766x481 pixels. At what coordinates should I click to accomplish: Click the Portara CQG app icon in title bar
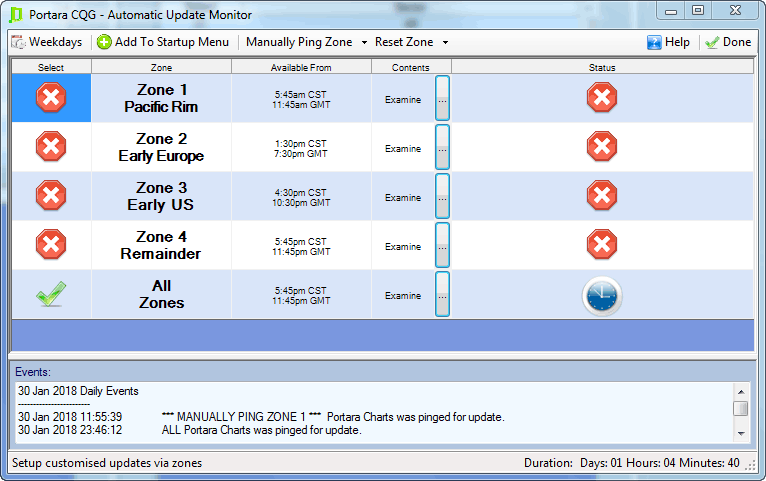tap(16, 15)
